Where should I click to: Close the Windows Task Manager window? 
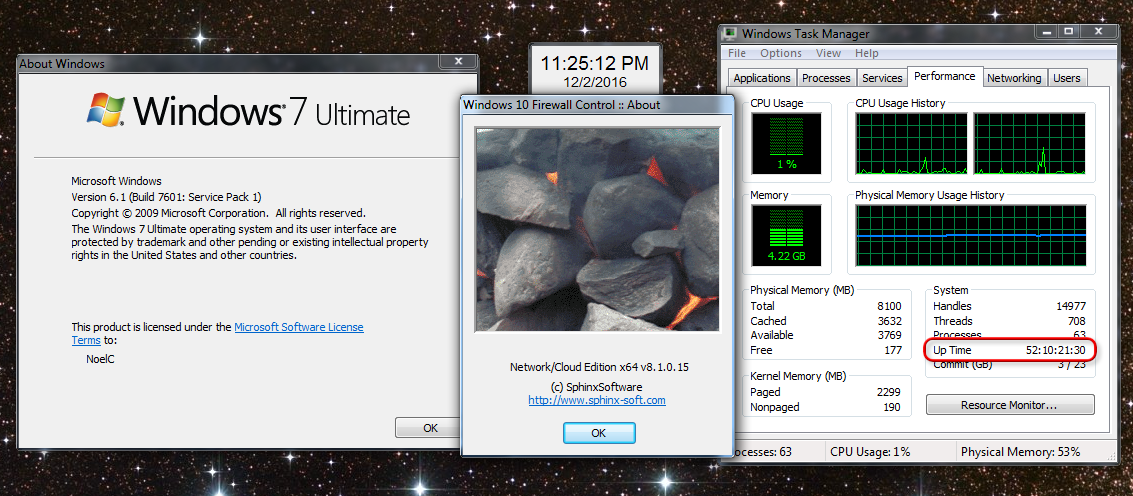[x=1100, y=31]
